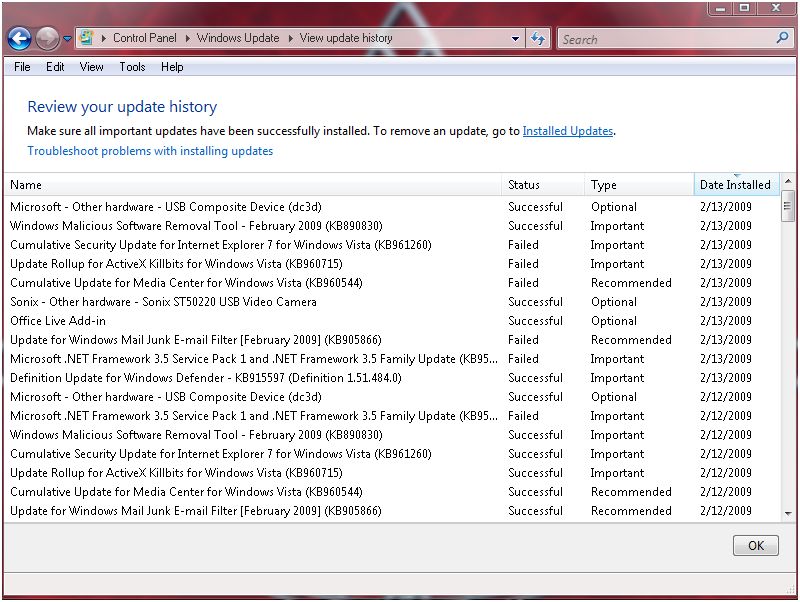Click the 'Review your update history' heading

[x=122, y=107]
